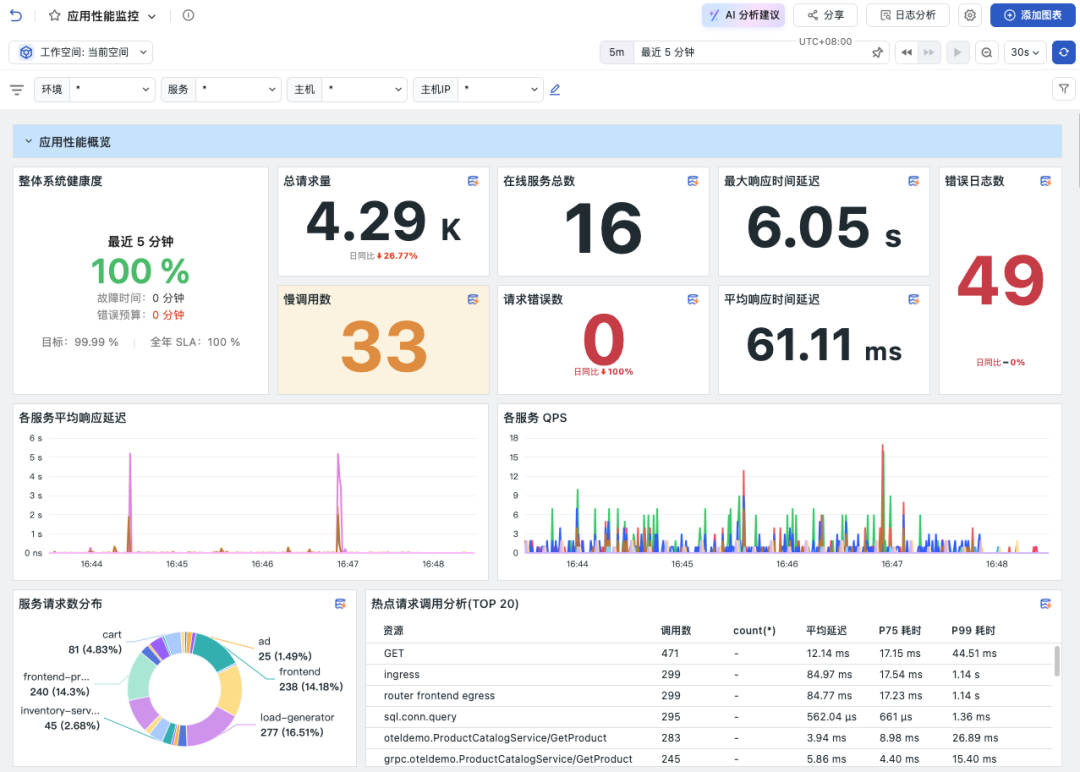Click the back arrow icon
This screenshot has width=1080, height=772.
tap(16, 15)
